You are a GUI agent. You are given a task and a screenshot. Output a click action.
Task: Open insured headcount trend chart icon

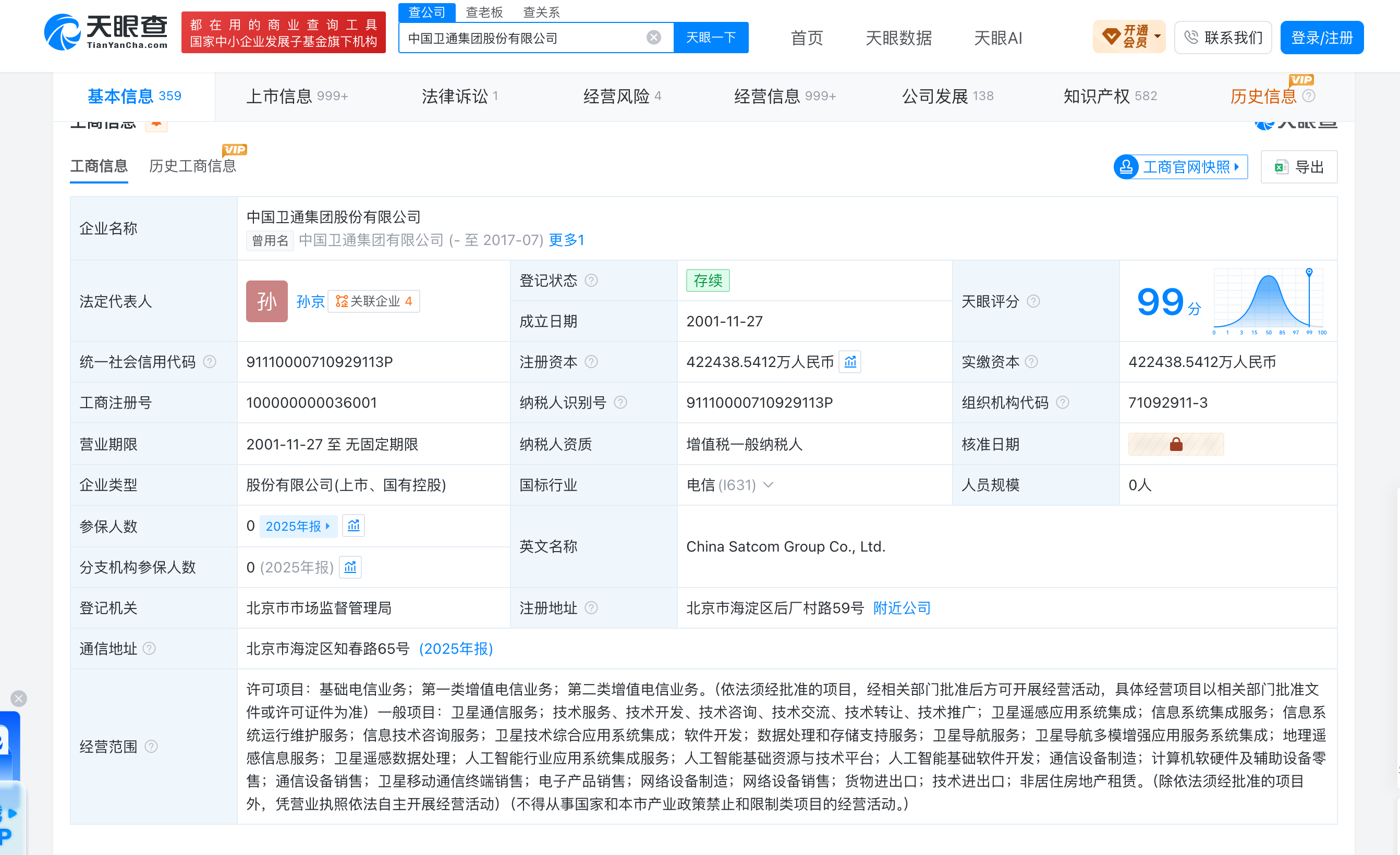(x=354, y=526)
